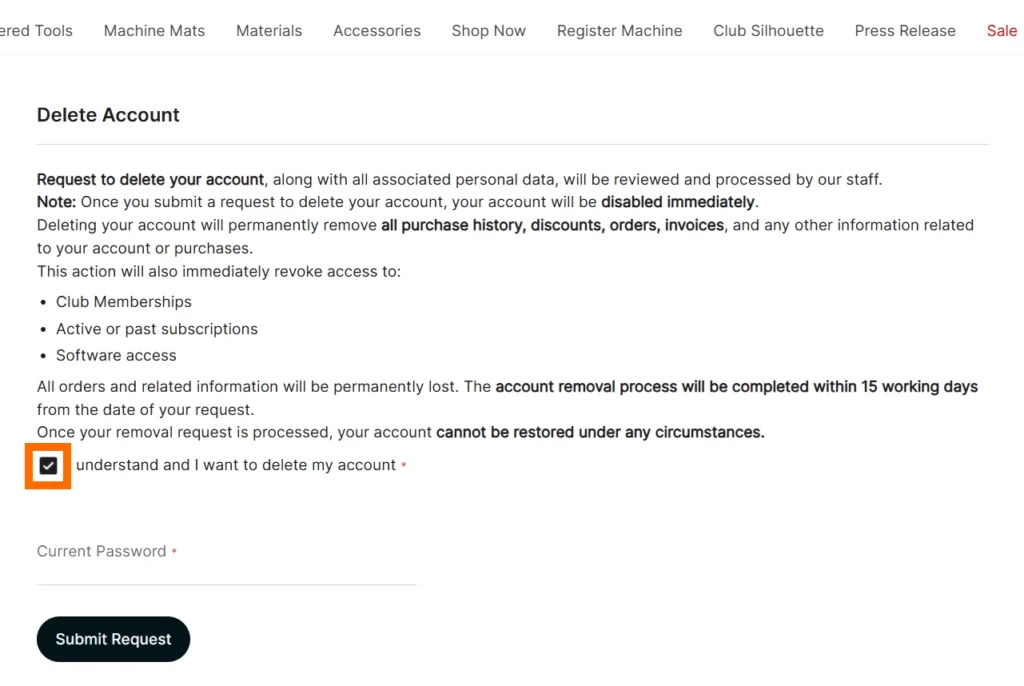The height and width of the screenshot is (686, 1024).
Task: Click the "I want to delete my account" label
Action: [x=236, y=466]
